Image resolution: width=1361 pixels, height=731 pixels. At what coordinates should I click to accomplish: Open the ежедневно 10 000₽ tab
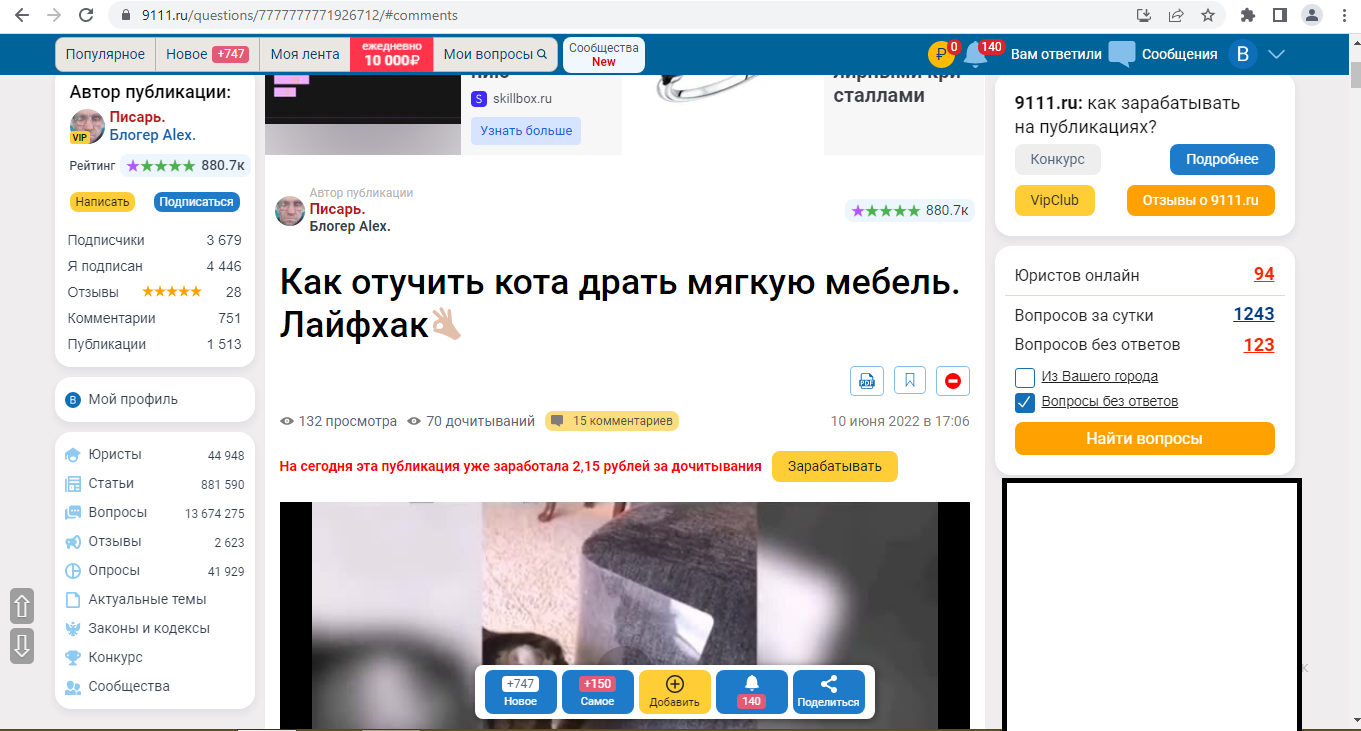[x=391, y=54]
